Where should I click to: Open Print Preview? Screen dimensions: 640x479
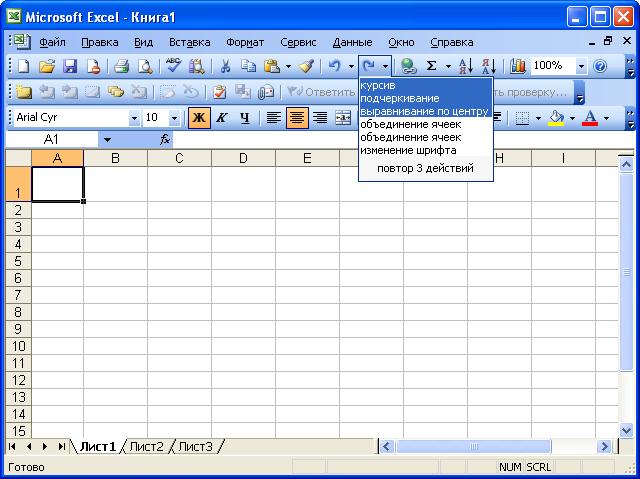point(145,66)
